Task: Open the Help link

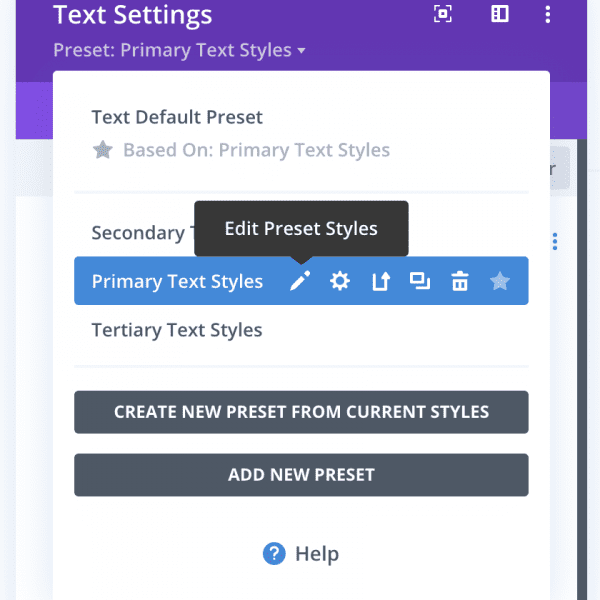Action: click(316, 554)
